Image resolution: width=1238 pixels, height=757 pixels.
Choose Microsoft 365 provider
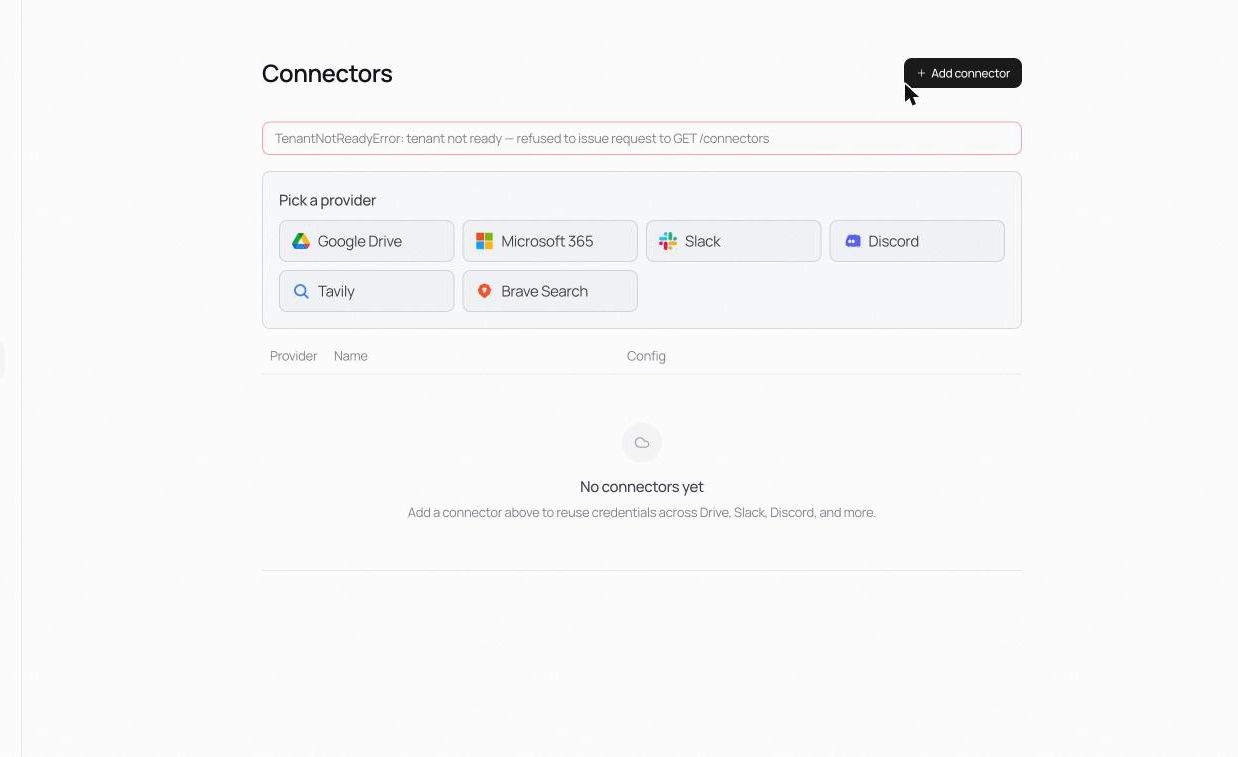pyautogui.click(x=550, y=241)
